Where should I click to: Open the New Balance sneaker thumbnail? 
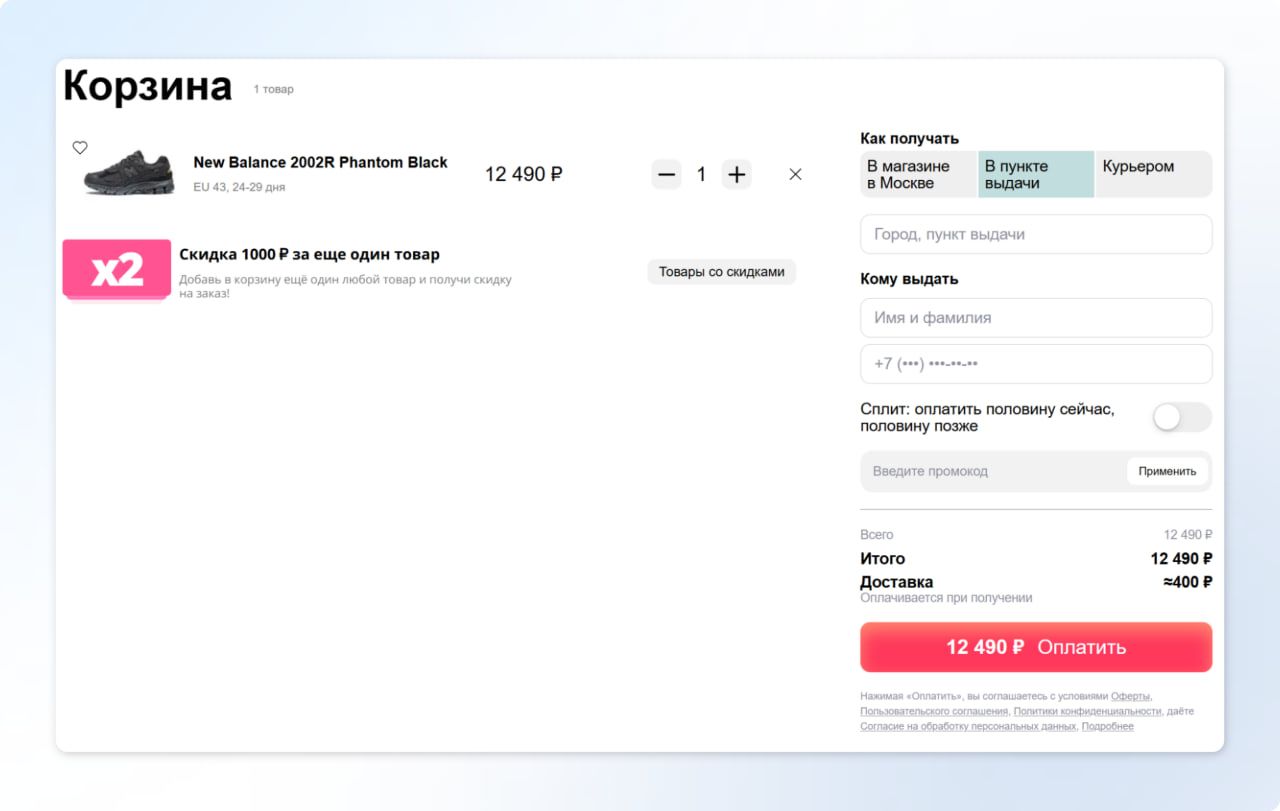[129, 173]
